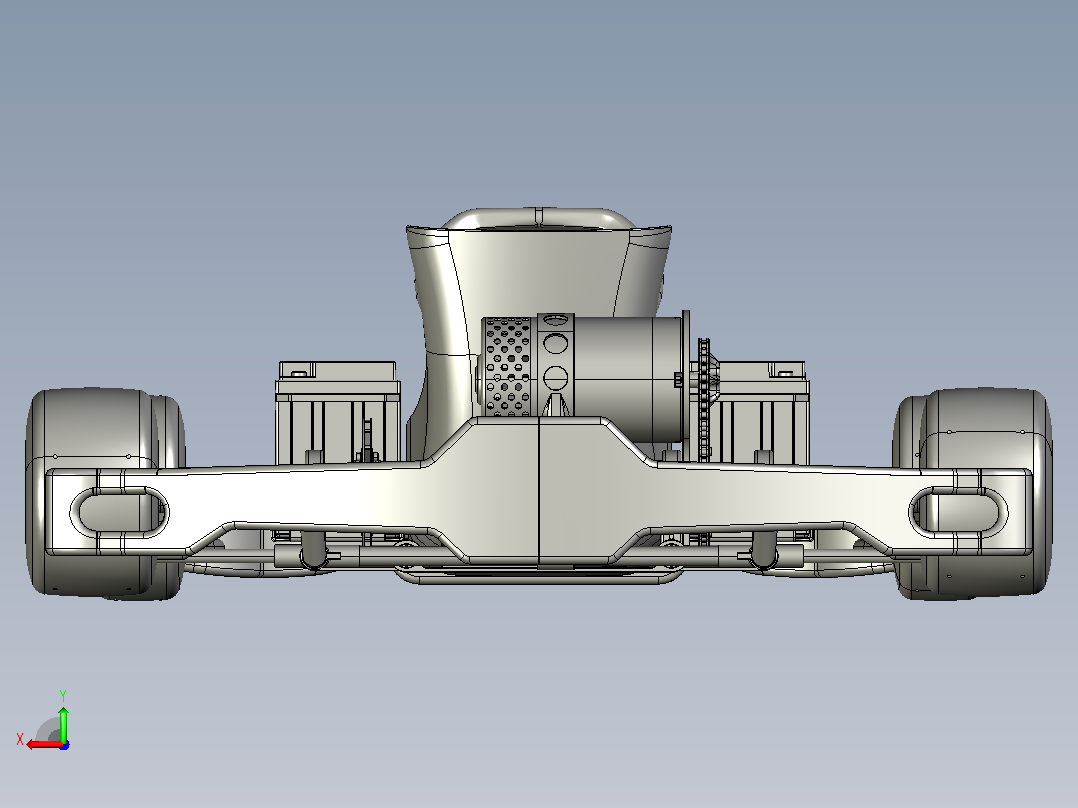The height and width of the screenshot is (808, 1078).
Task: Click the red X axis arrow of the triad
Action: click(44, 745)
